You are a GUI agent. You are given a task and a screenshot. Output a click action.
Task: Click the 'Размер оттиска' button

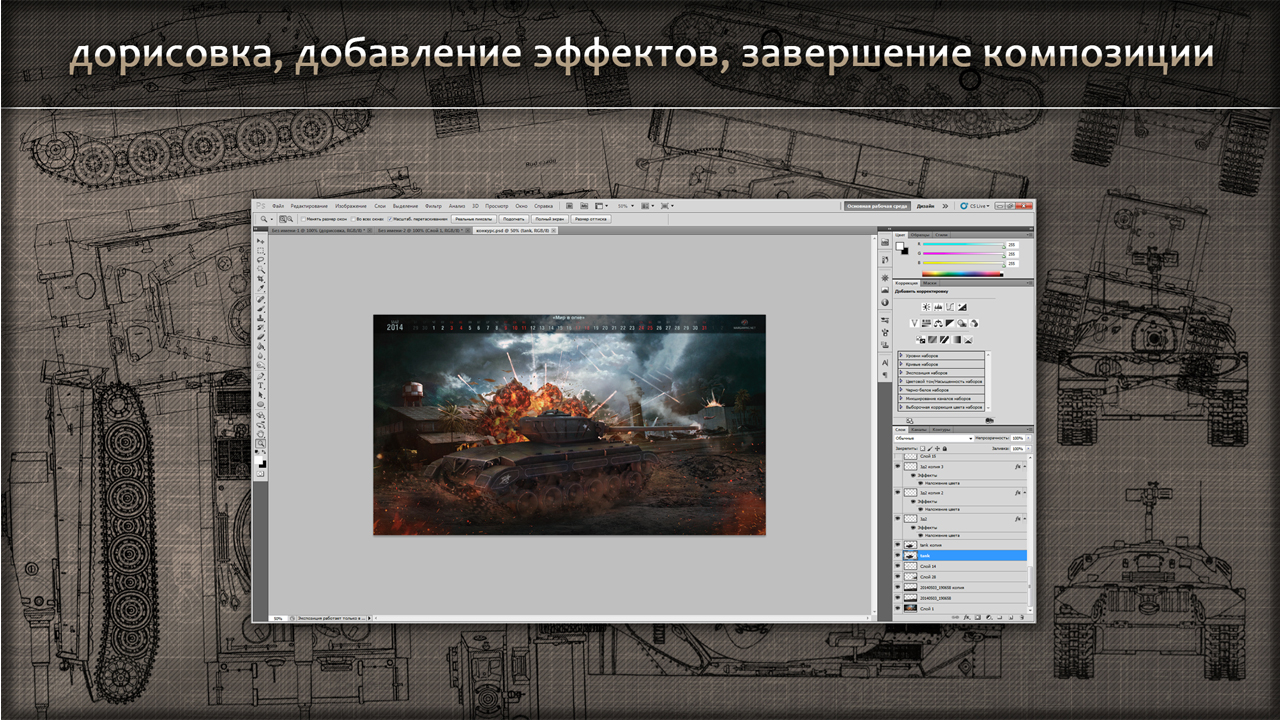click(x=590, y=219)
